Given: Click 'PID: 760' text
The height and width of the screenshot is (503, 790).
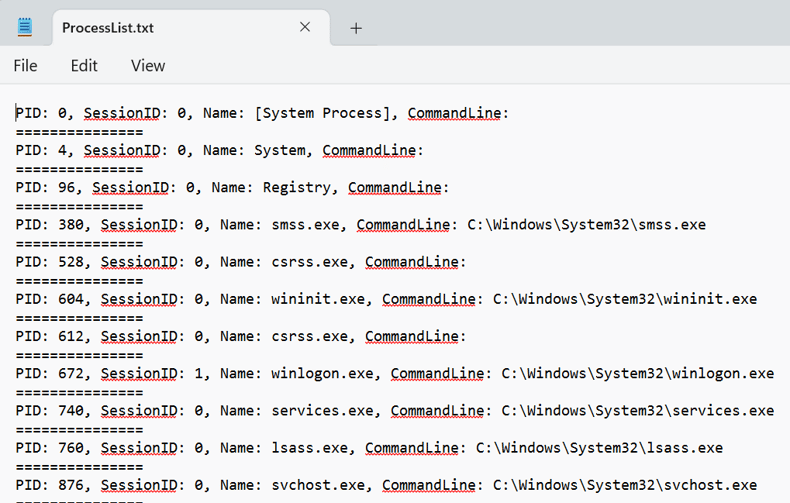Looking at the screenshot, I should click(x=49, y=448).
